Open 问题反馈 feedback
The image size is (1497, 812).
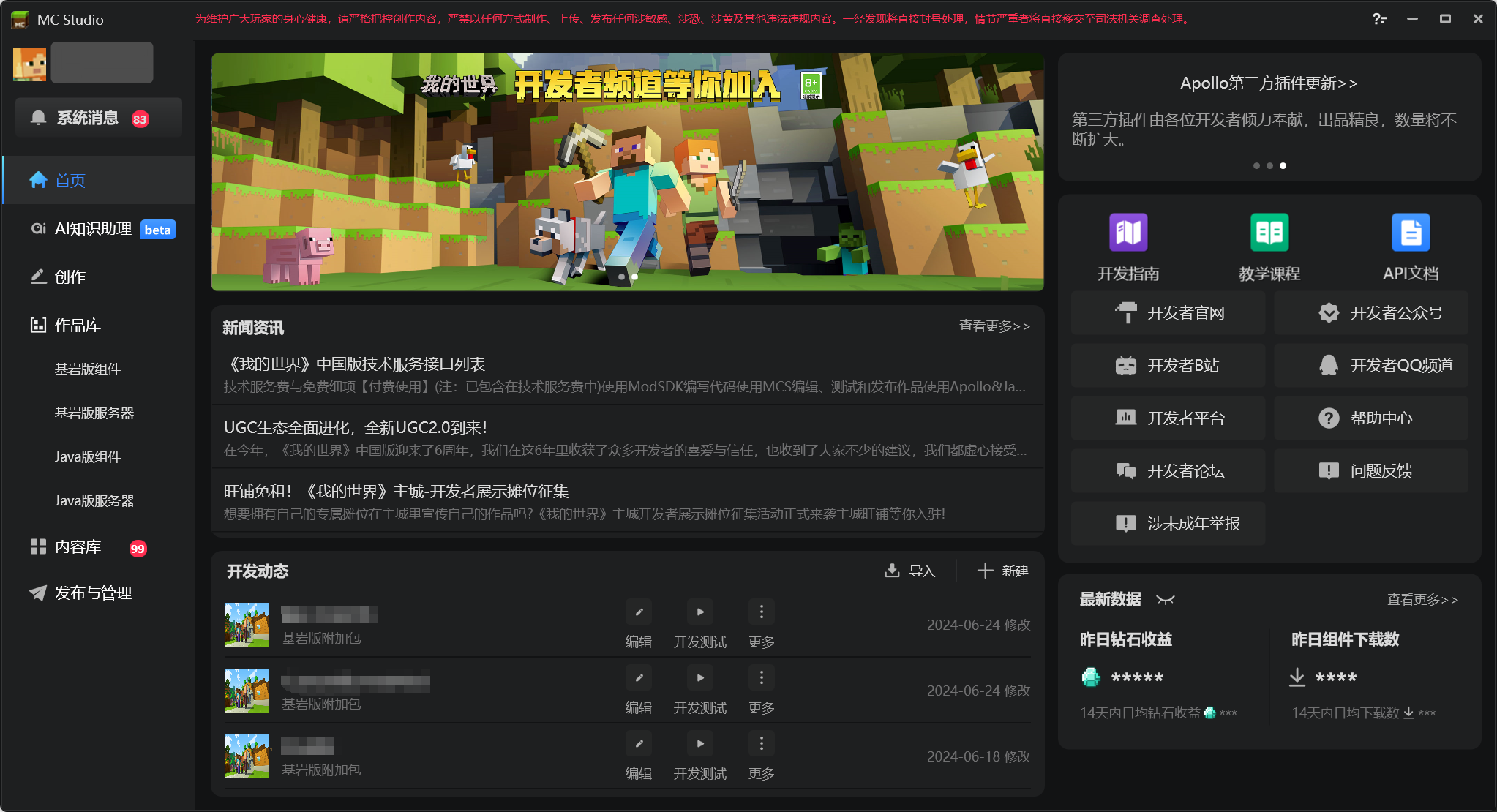tap(1371, 471)
